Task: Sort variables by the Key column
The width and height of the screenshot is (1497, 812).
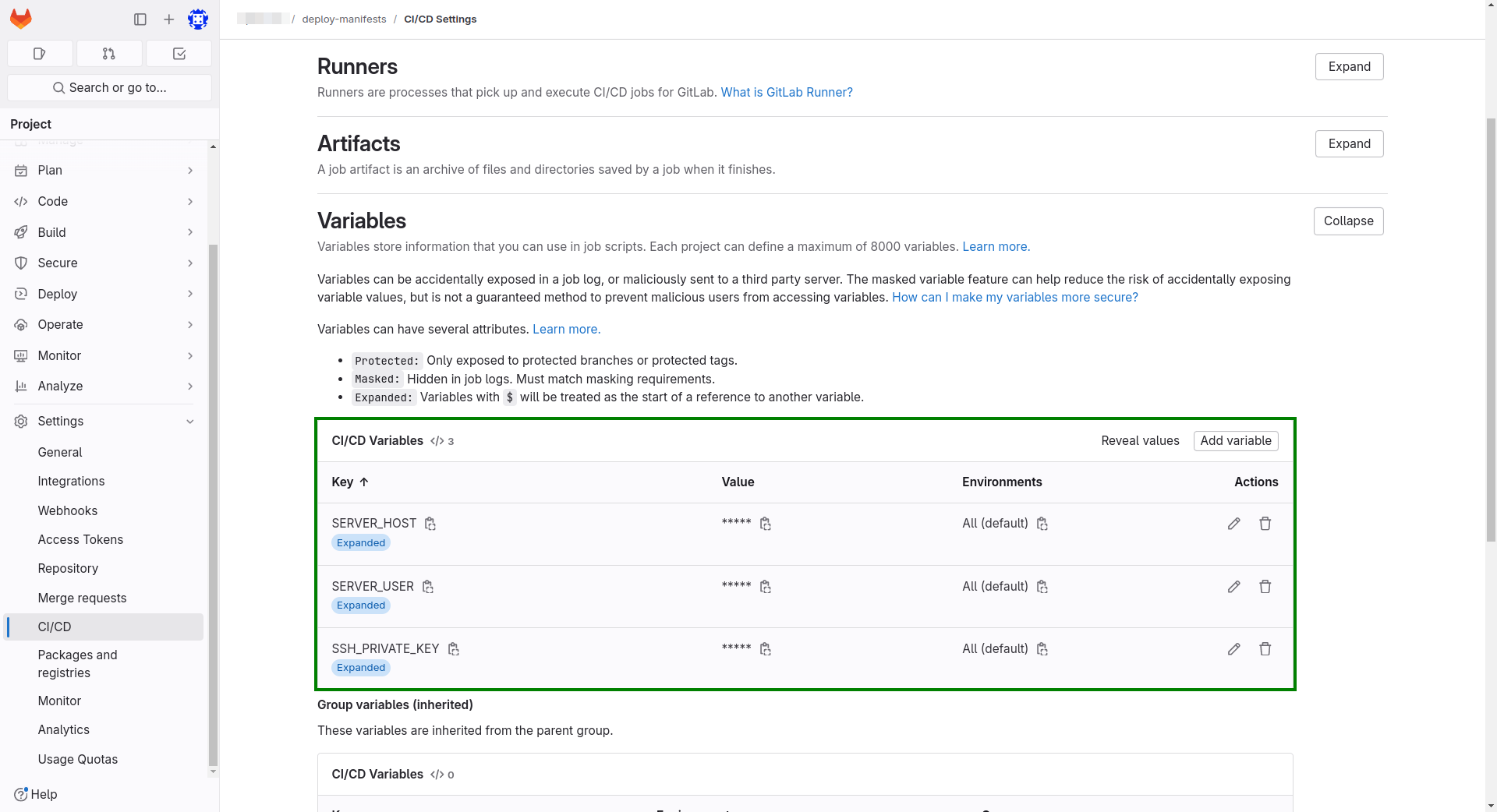Action: (350, 482)
